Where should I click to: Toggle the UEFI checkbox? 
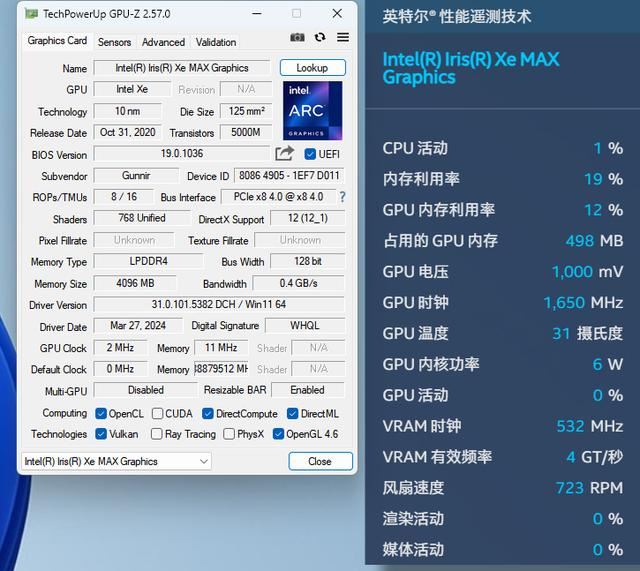(310, 154)
